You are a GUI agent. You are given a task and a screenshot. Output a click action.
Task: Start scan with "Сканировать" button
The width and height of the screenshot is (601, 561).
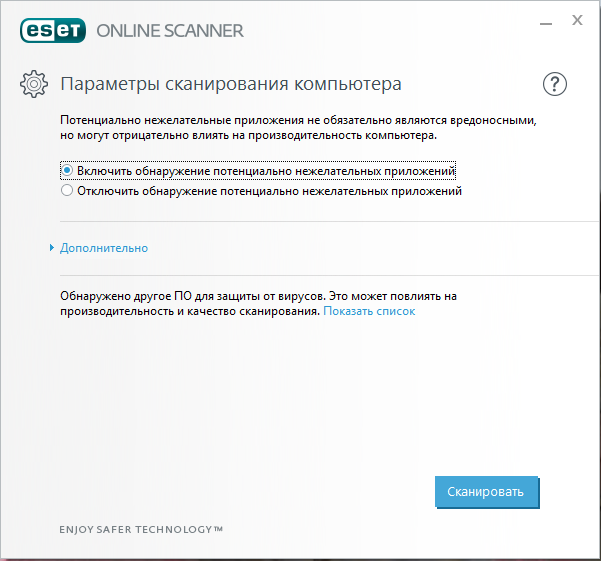[486, 492]
